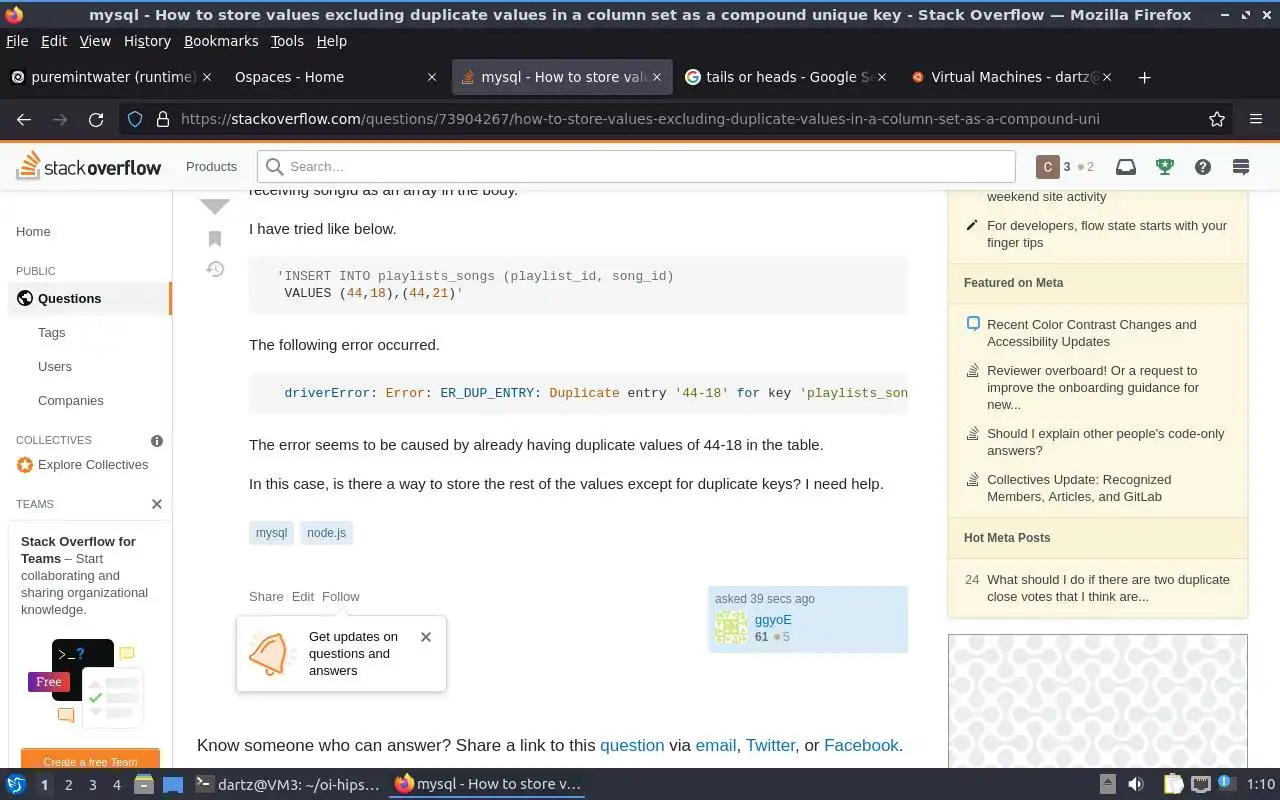Open Users in the left sidebar
Image resolution: width=1280 pixels, height=800 pixels.
pyautogui.click(x=55, y=366)
